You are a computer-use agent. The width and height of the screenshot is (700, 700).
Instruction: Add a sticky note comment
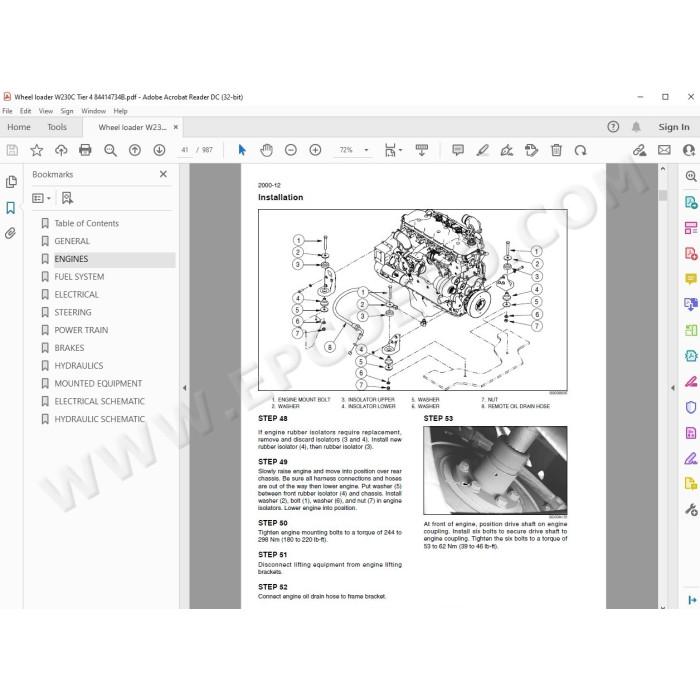[x=458, y=150]
